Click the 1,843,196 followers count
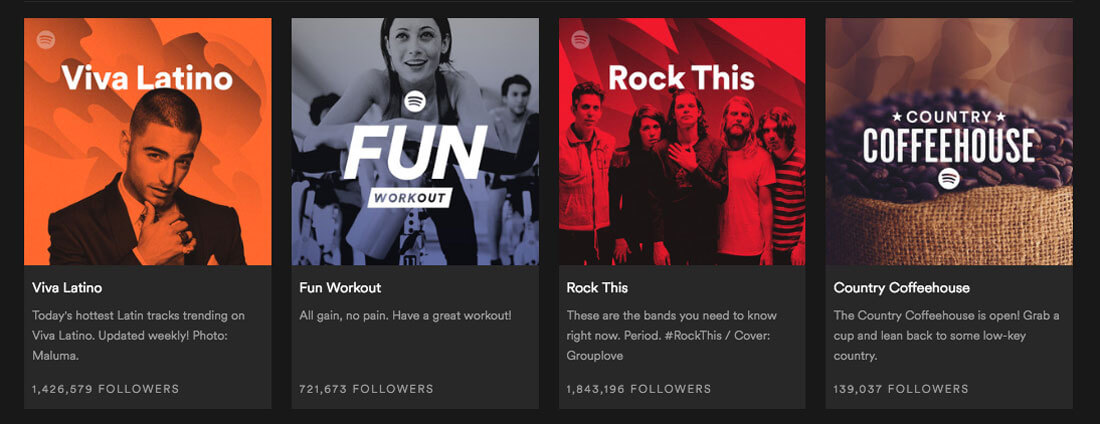Screen dimensions: 1100x424 [x=638, y=389]
